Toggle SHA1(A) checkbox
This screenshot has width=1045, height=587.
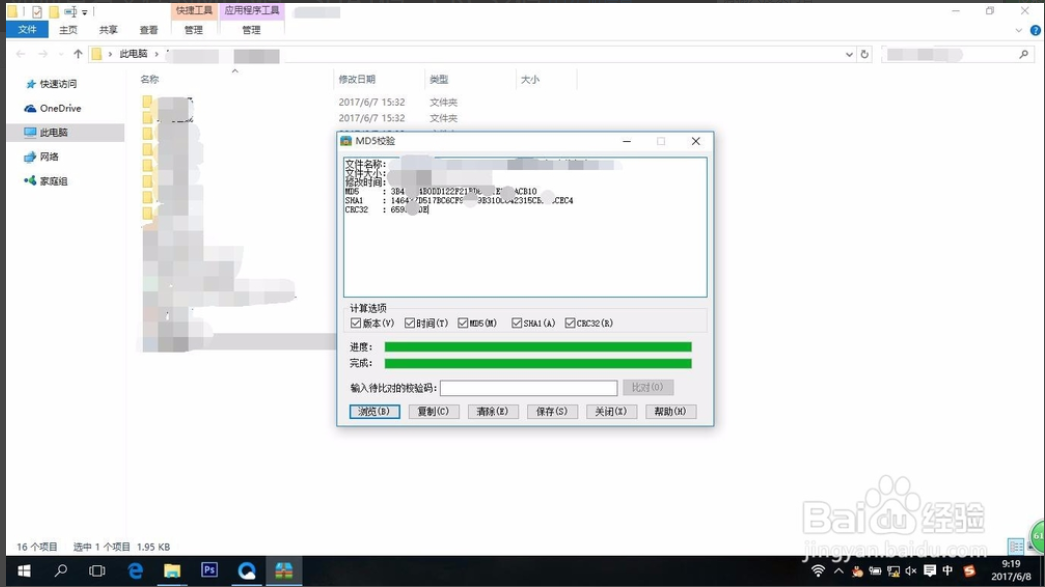517,323
